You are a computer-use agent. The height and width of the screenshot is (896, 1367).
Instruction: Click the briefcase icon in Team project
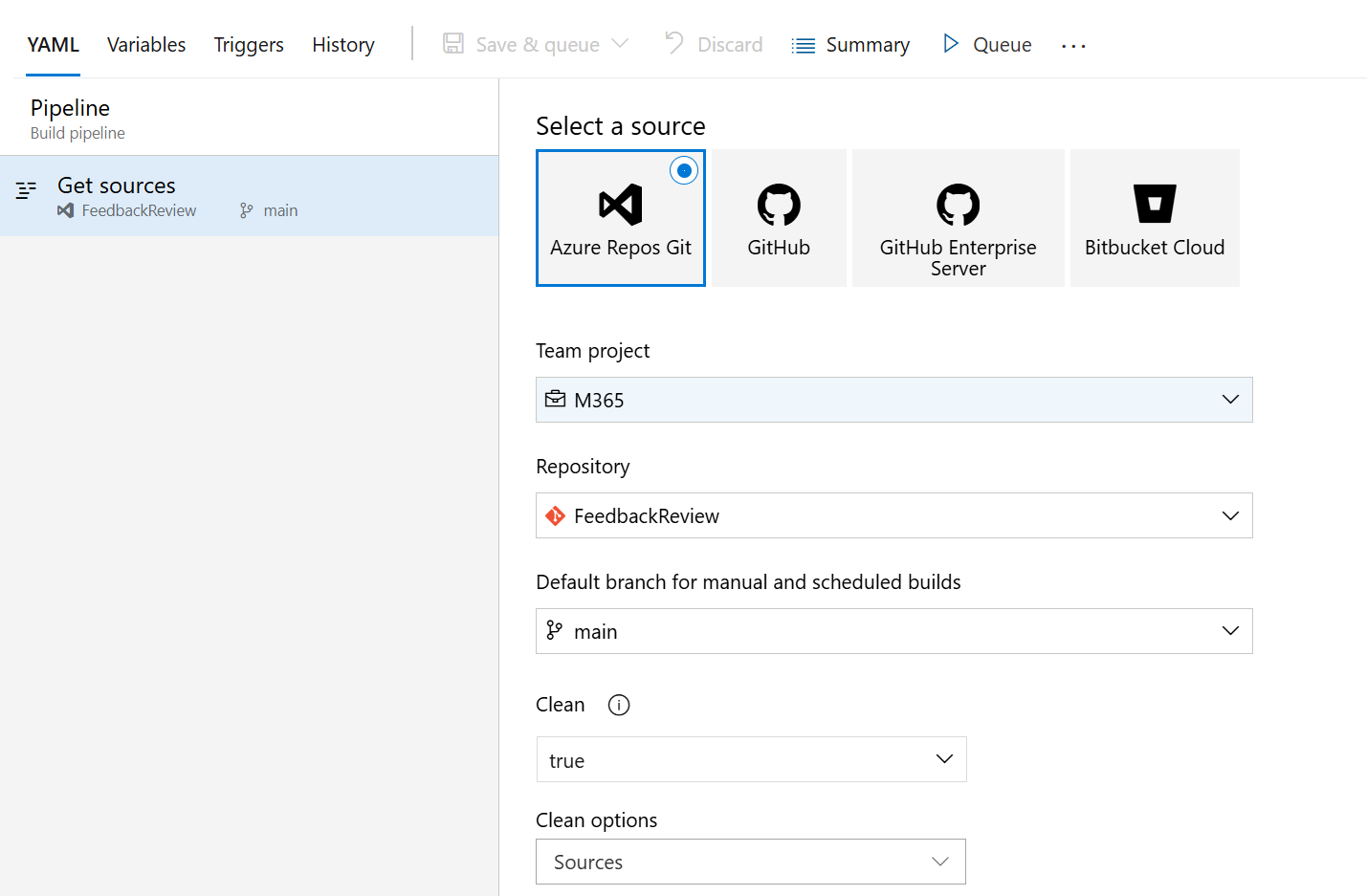(555, 399)
